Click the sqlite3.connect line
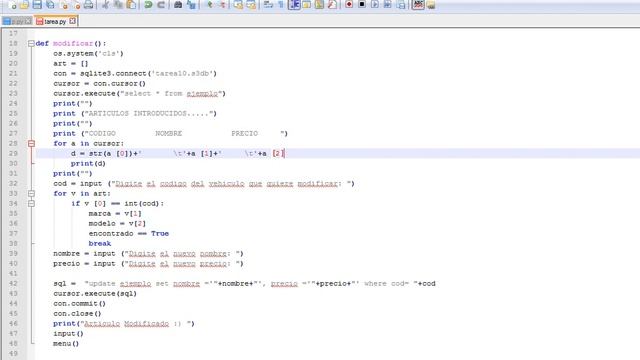Image resolution: width=640 pixels, height=360 pixels. 135,73
